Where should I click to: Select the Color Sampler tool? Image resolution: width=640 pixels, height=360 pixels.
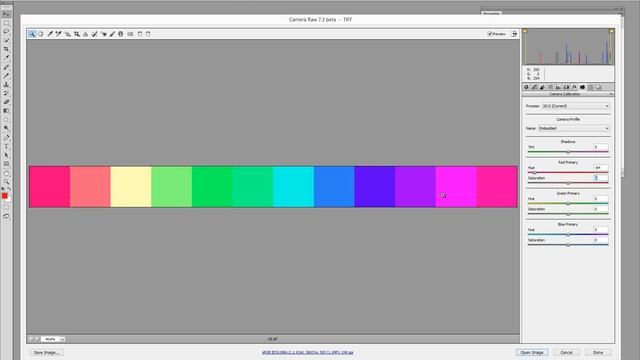pyautogui.click(x=59, y=34)
